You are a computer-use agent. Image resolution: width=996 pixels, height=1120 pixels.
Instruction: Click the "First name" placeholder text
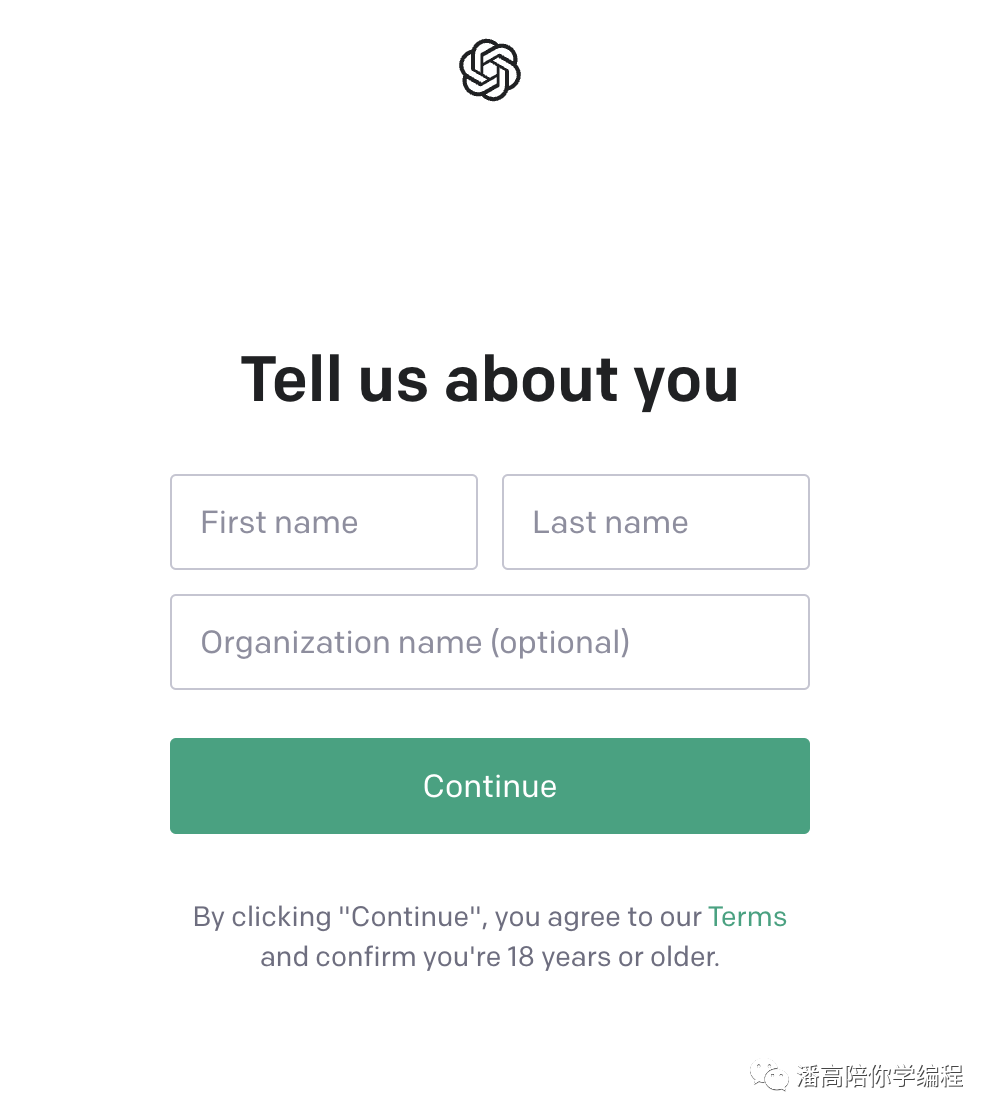[279, 522]
